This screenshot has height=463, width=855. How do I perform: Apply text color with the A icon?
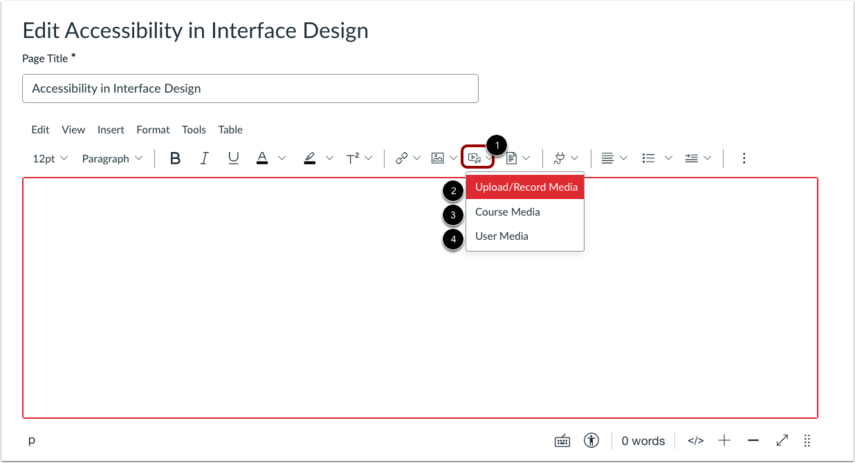click(x=262, y=158)
